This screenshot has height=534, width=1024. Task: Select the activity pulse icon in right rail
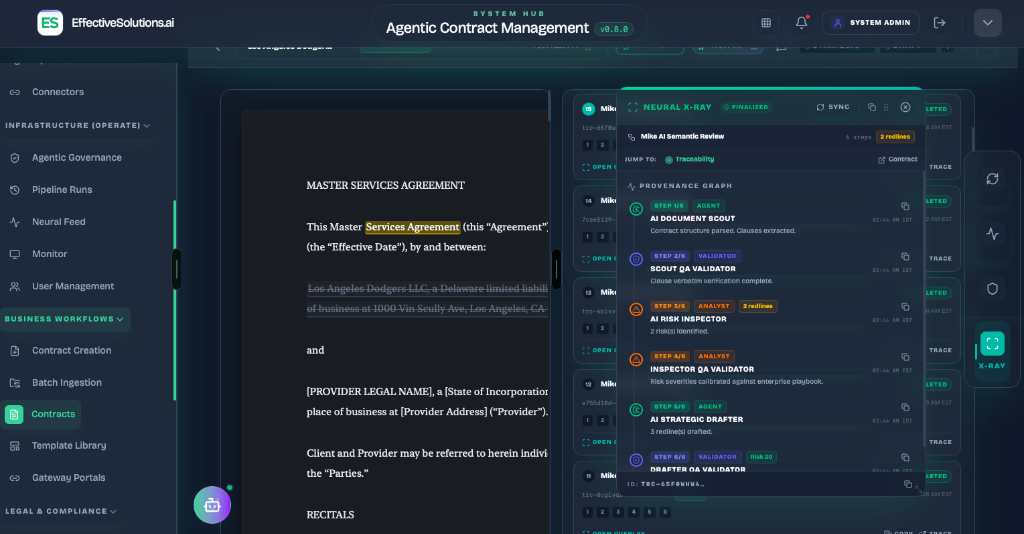tap(992, 234)
